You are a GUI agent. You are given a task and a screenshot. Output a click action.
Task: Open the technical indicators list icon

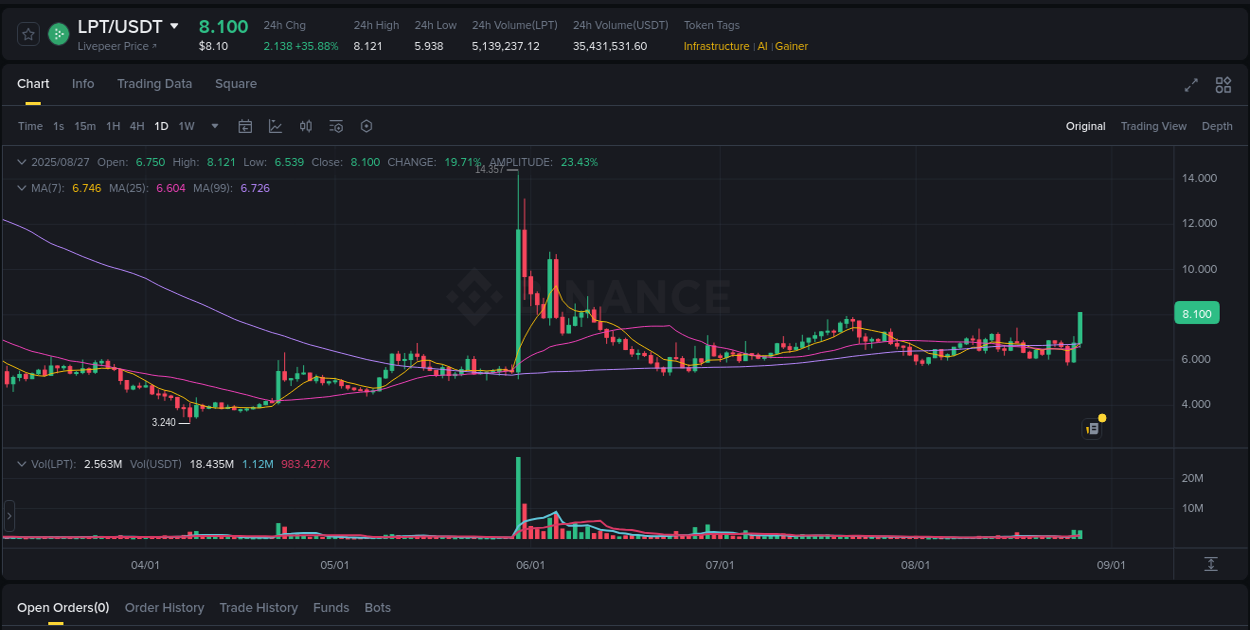point(336,126)
